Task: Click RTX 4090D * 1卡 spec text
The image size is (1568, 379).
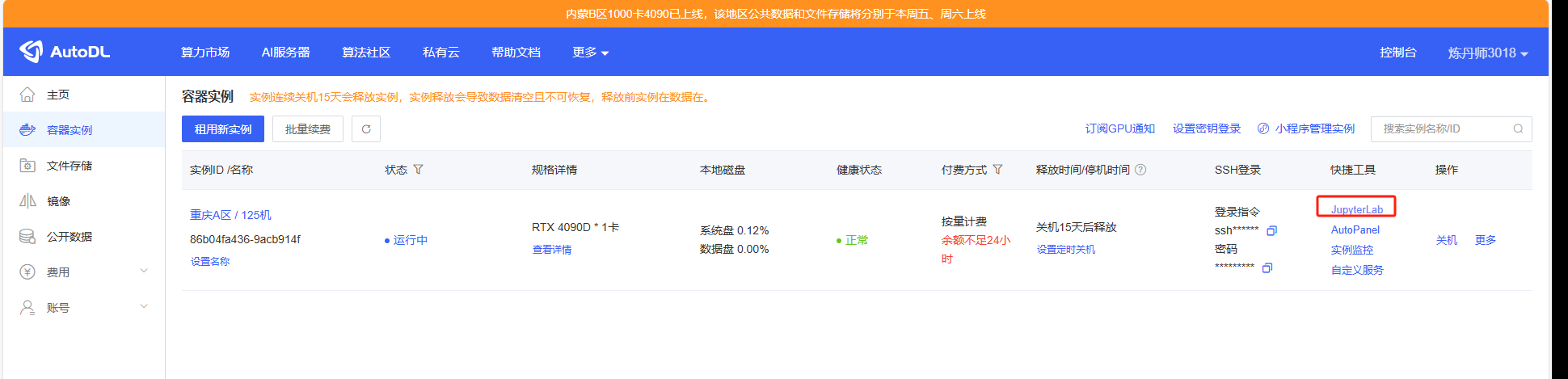Action: tap(575, 228)
